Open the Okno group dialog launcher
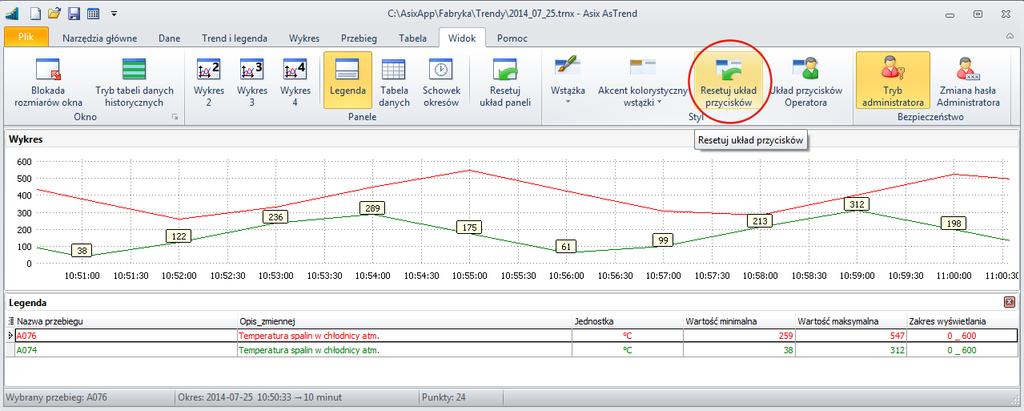1024x411 pixels. 175,117
